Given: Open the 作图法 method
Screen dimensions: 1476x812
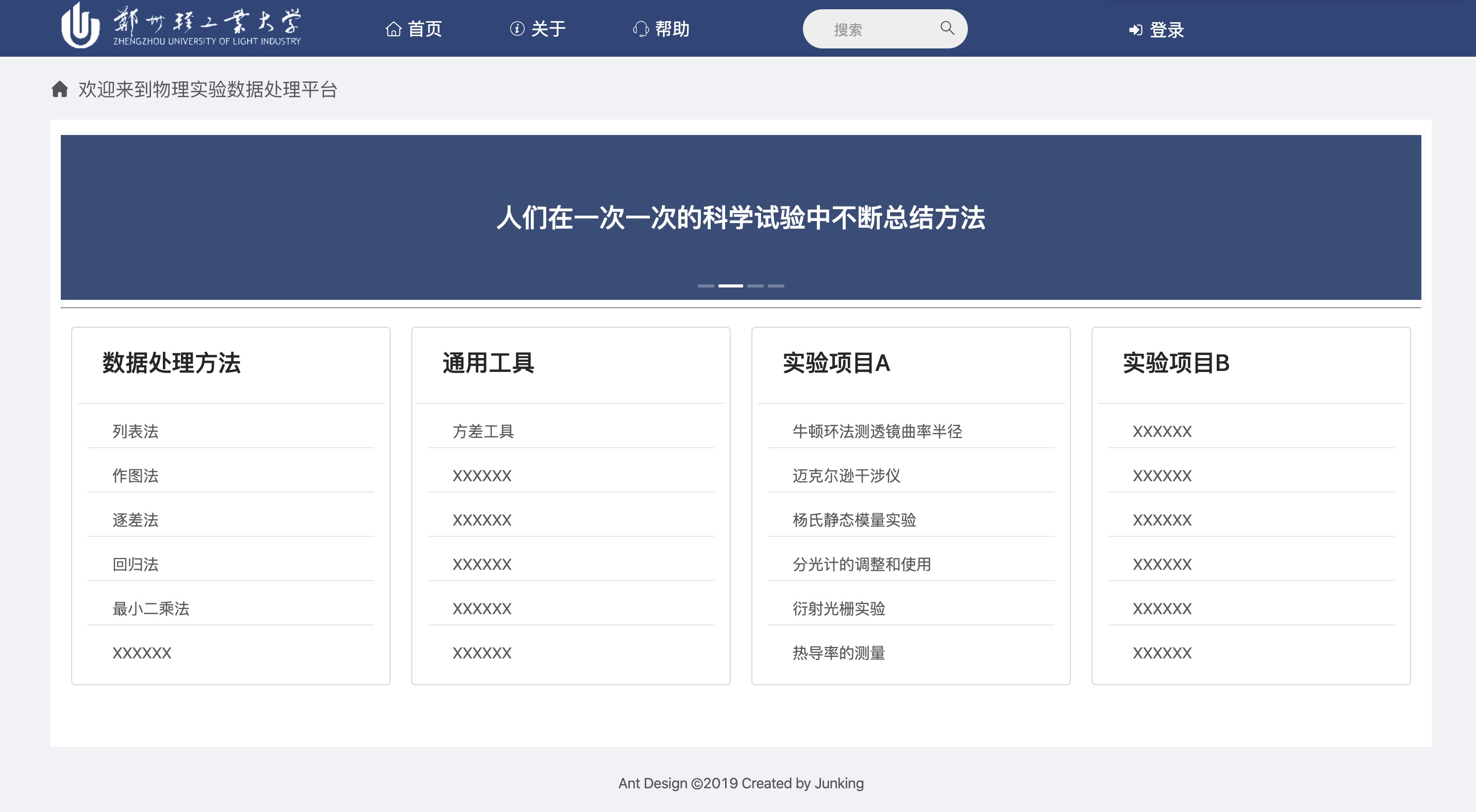Looking at the screenshot, I should [135, 475].
